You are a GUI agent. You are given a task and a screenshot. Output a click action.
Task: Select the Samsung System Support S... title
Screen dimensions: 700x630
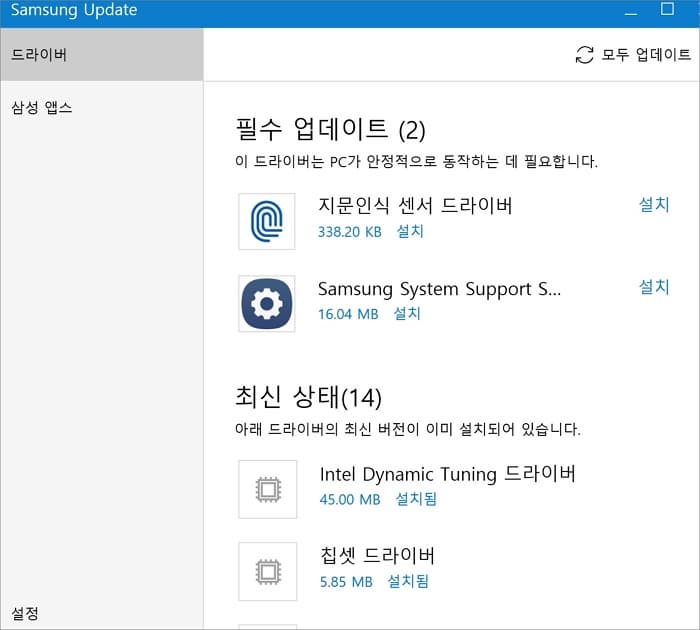[x=439, y=289]
